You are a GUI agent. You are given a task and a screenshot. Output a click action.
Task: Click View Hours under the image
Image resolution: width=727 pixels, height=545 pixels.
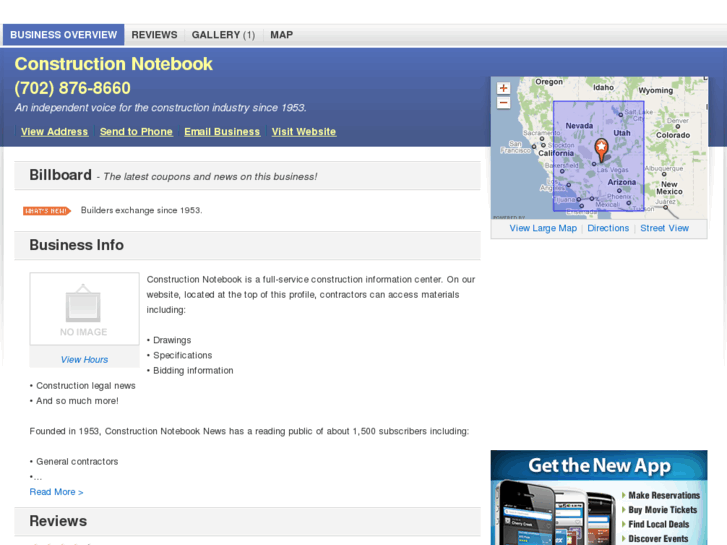pos(84,359)
